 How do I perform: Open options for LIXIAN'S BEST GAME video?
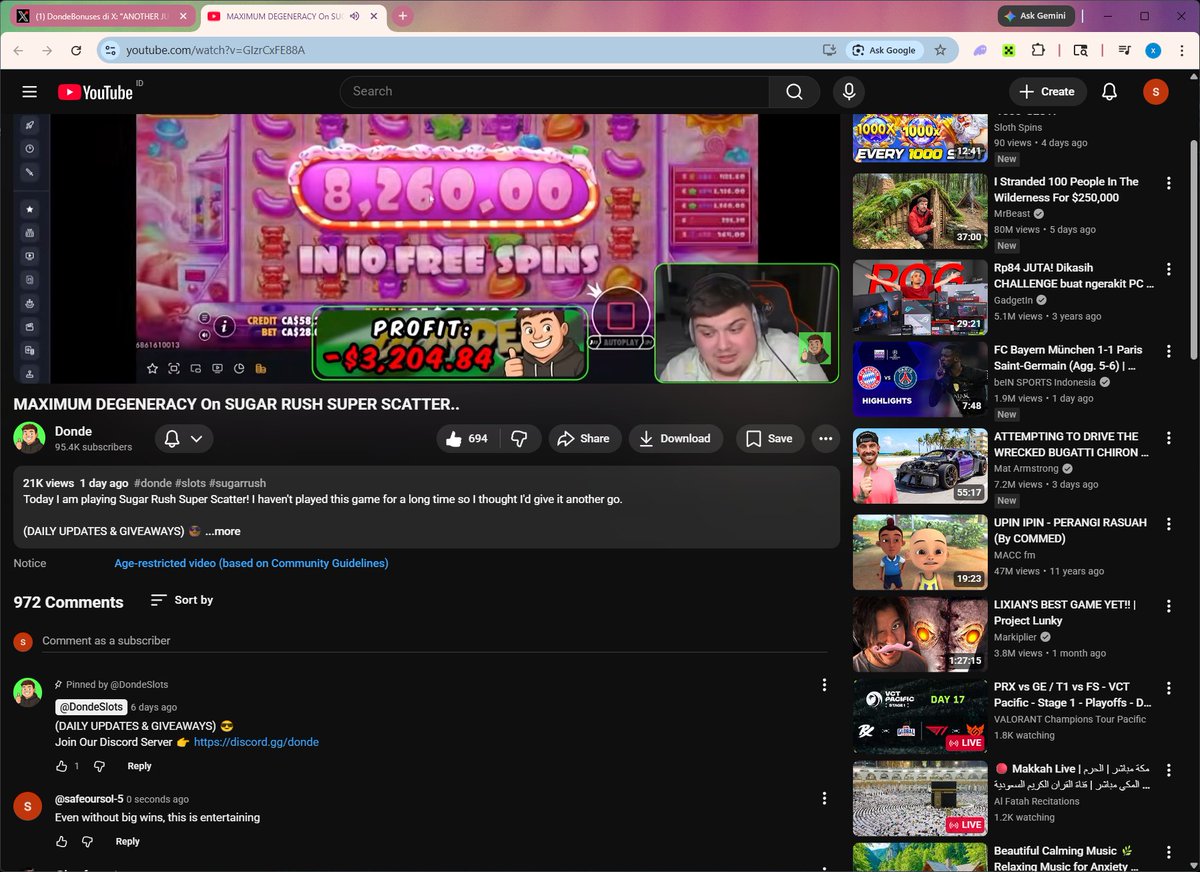1168,606
